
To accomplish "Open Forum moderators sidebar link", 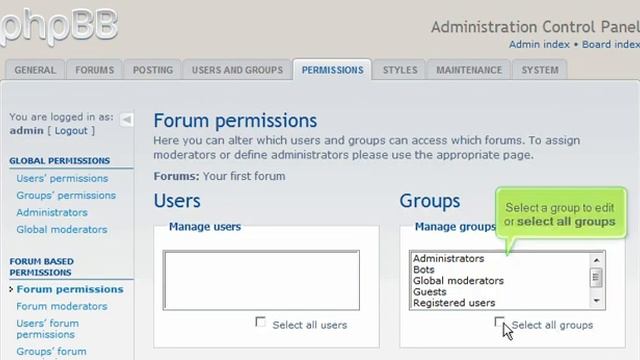I will [x=62, y=307].
